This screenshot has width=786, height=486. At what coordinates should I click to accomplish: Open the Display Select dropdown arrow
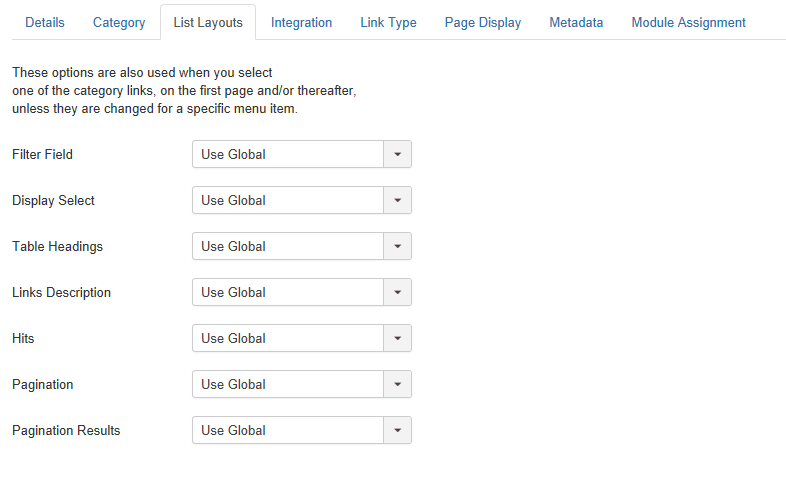(x=398, y=200)
